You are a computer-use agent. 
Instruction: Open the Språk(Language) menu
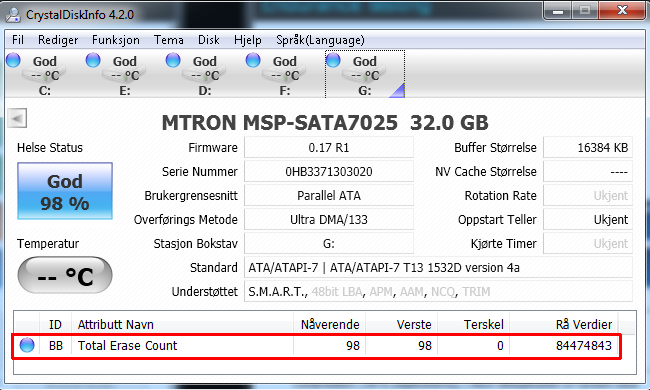320,40
